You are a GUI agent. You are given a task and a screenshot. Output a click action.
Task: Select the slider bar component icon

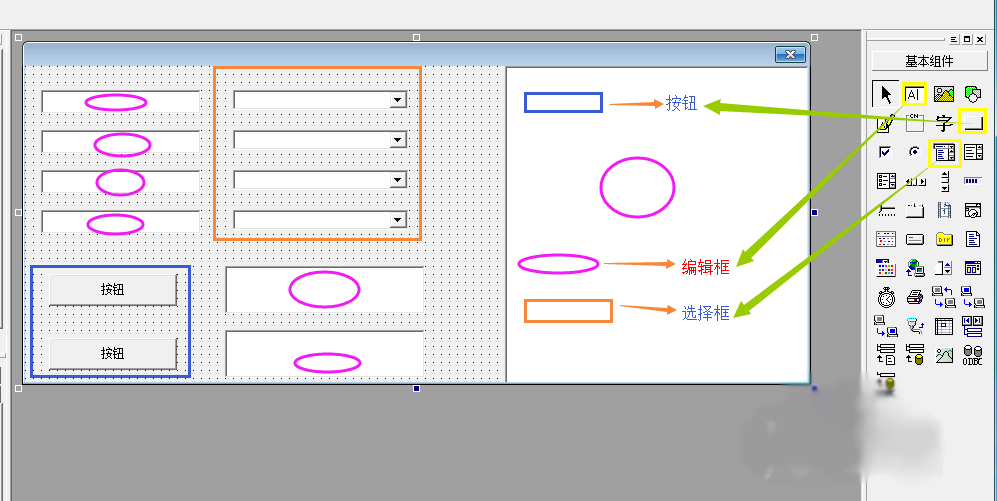[886, 210]
